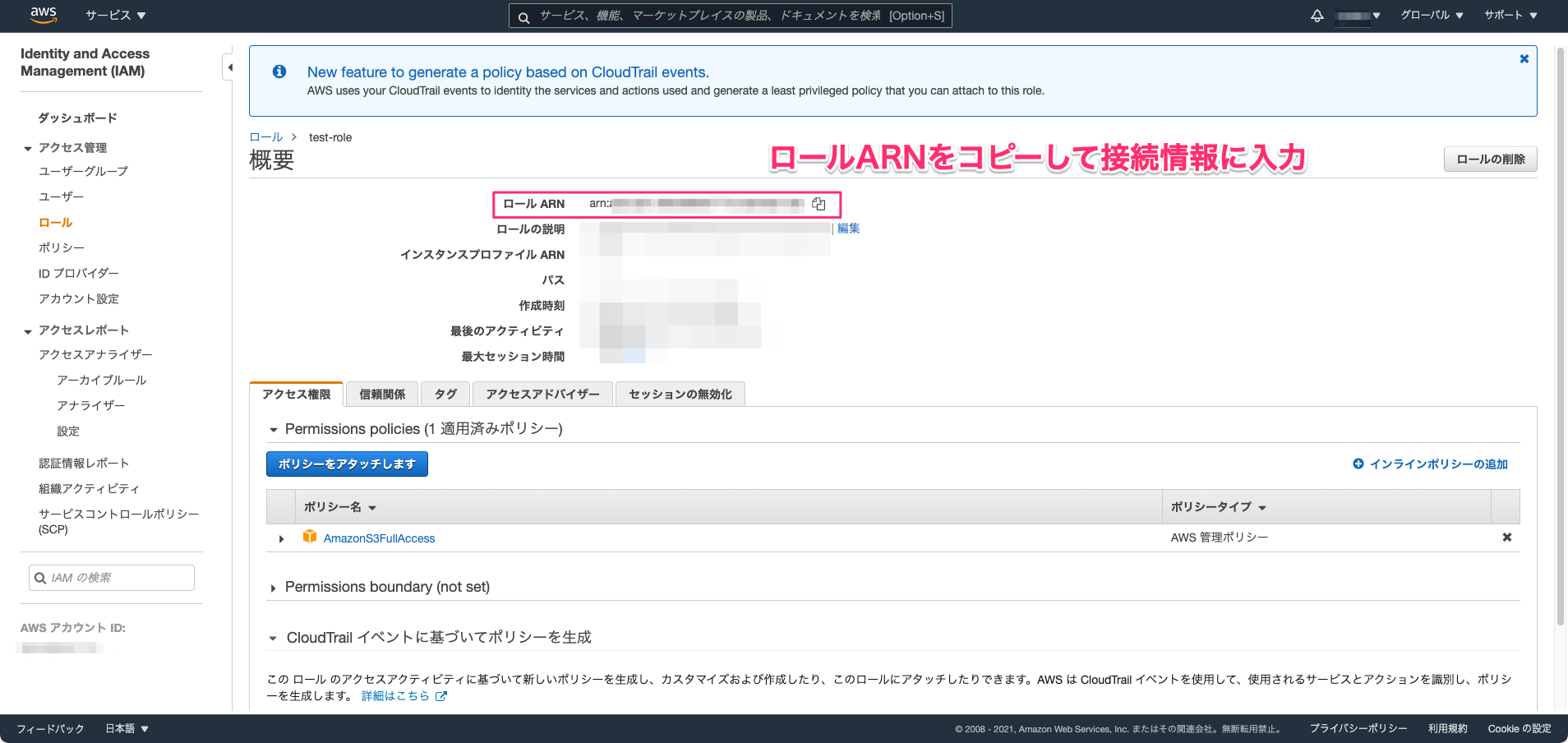
Task: Open ユーザーグループ in the sidebar
Action: (83, 171)
